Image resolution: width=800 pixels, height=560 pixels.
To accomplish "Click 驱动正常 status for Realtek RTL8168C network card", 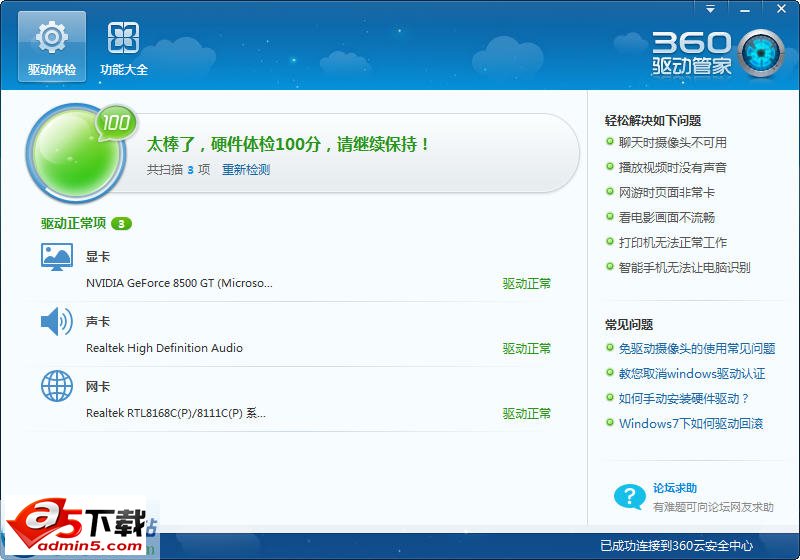I will click(526, 414).
